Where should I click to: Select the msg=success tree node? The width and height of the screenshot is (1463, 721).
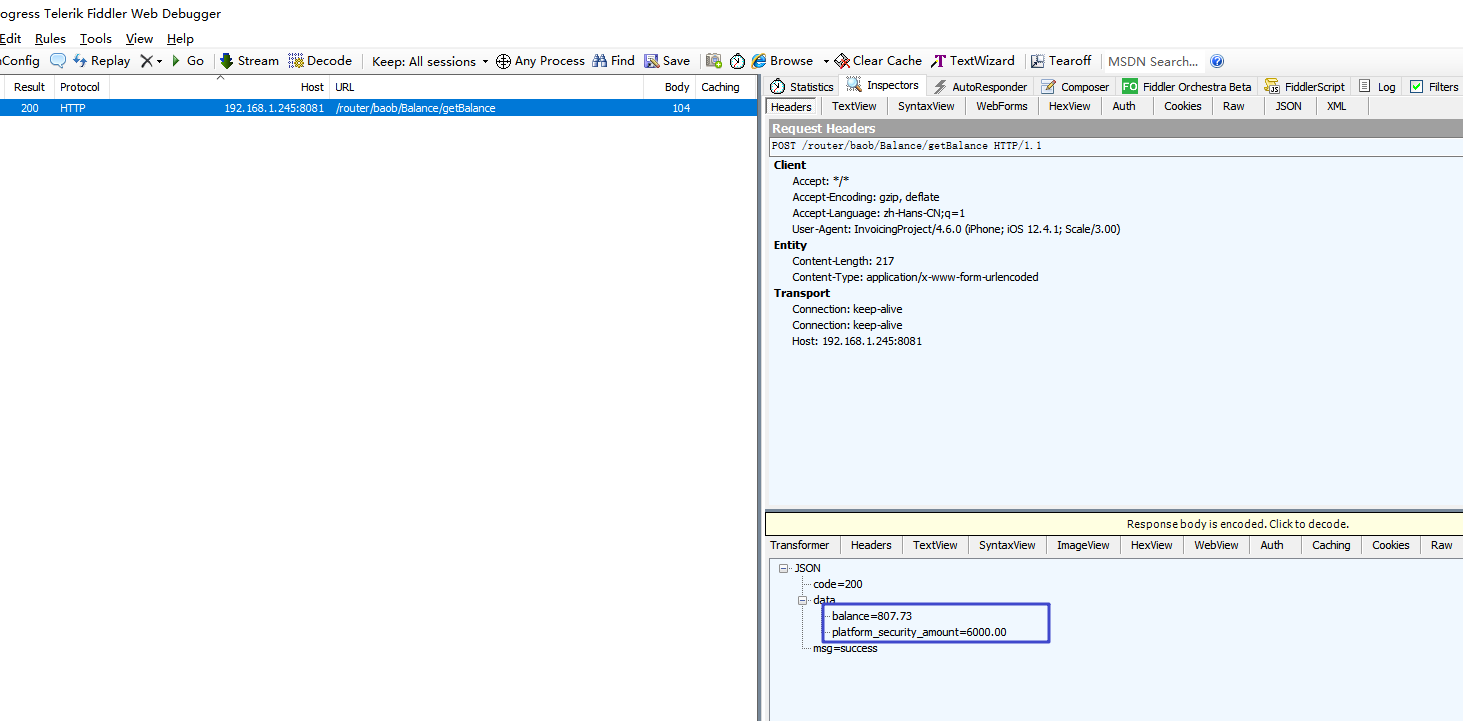[x=845, y=648]
